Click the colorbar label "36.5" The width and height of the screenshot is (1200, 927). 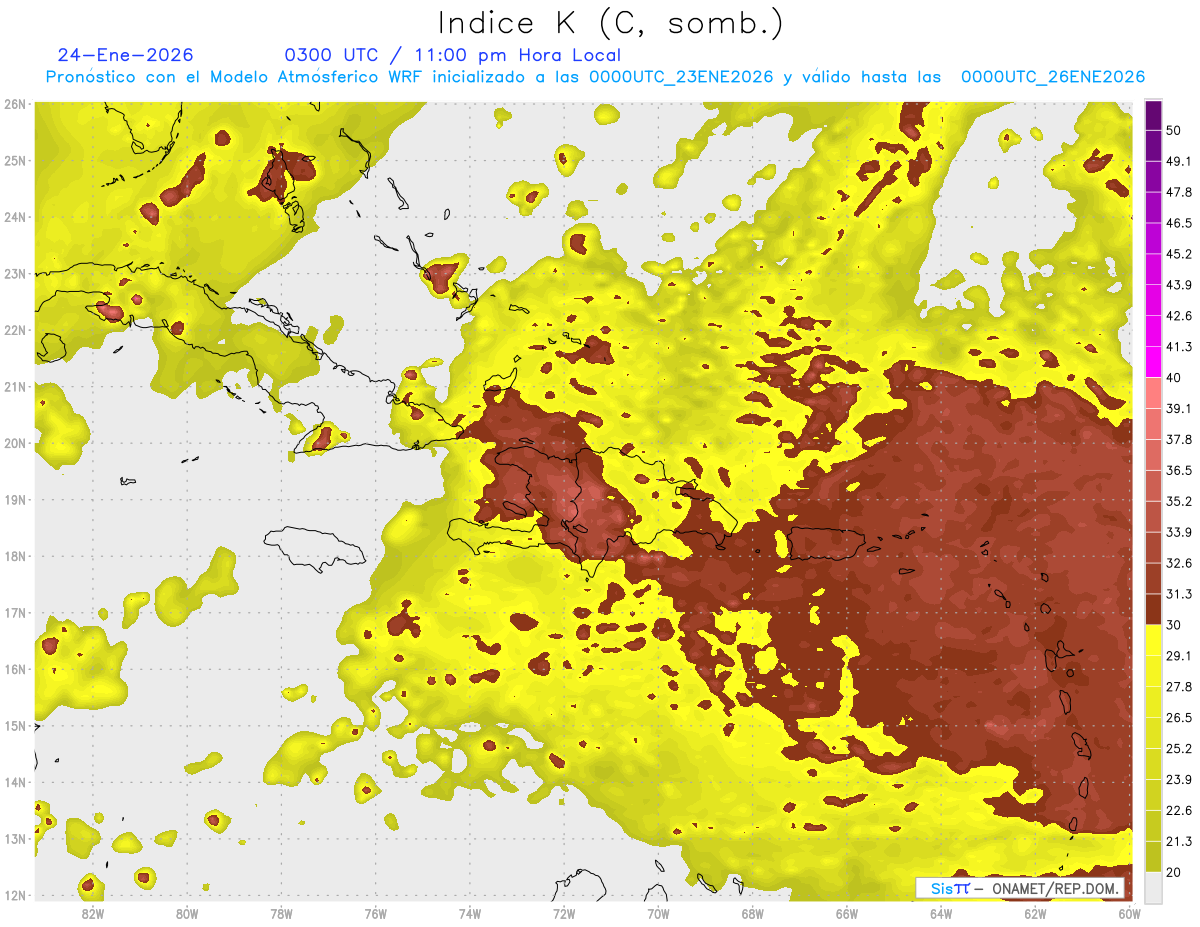click(1179, 471)
